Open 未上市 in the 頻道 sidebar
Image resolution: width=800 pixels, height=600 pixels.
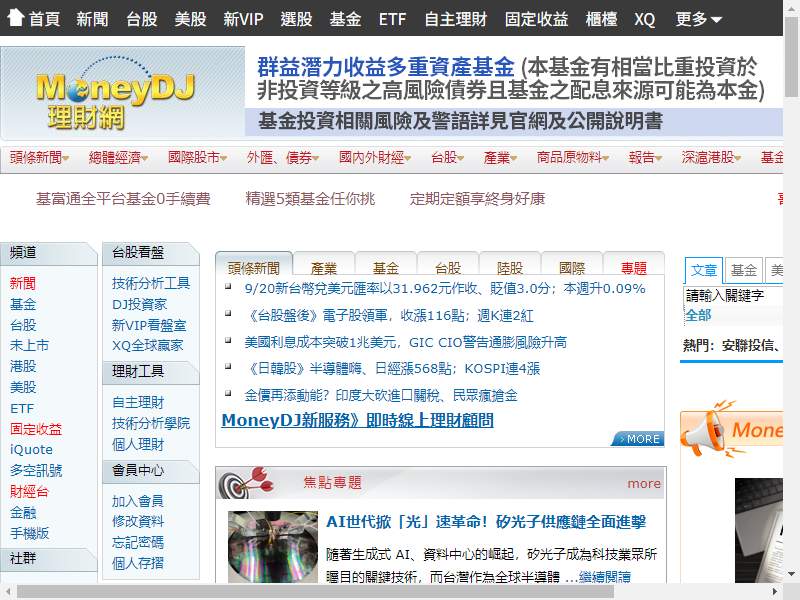(x=29, y=345)
